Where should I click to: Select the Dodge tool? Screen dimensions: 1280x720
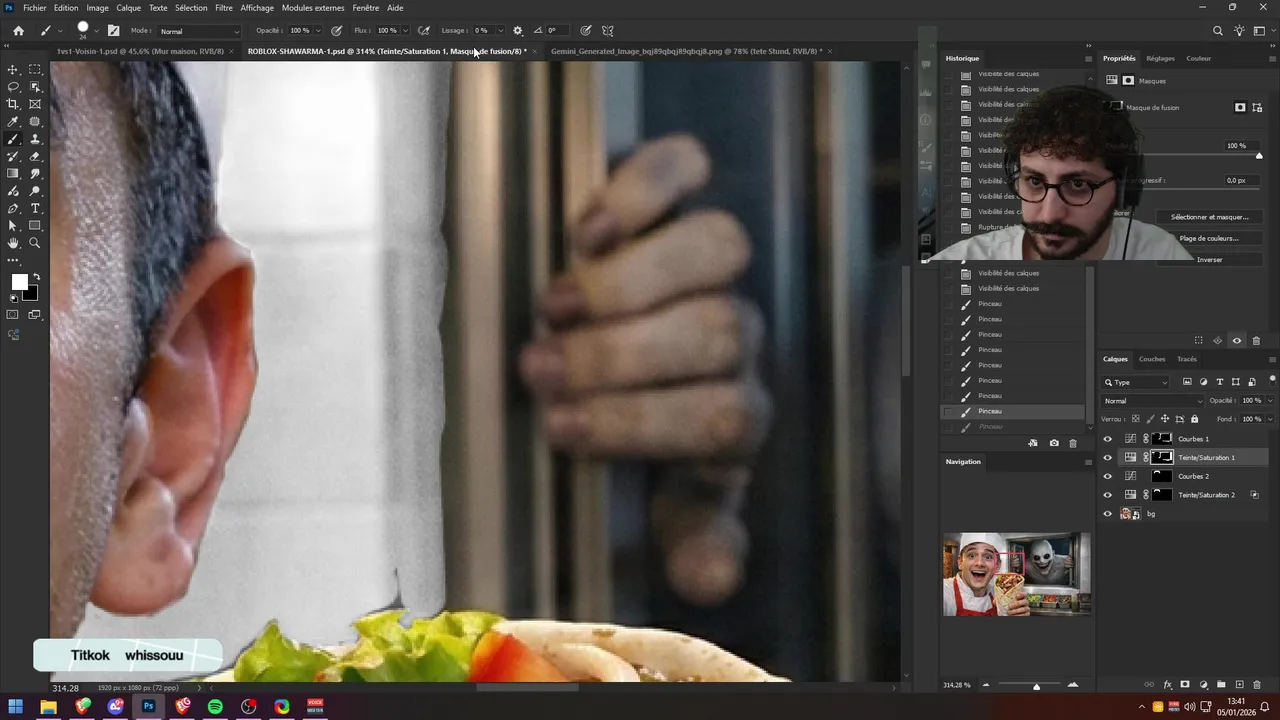[x=35, y=191]
